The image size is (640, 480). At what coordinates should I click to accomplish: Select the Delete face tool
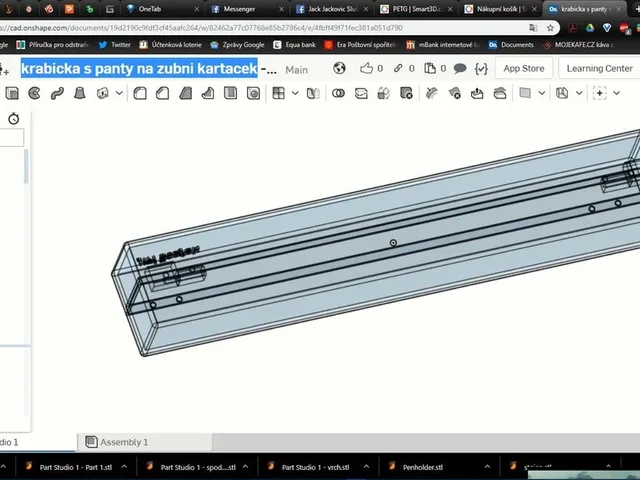pos(455,93)
